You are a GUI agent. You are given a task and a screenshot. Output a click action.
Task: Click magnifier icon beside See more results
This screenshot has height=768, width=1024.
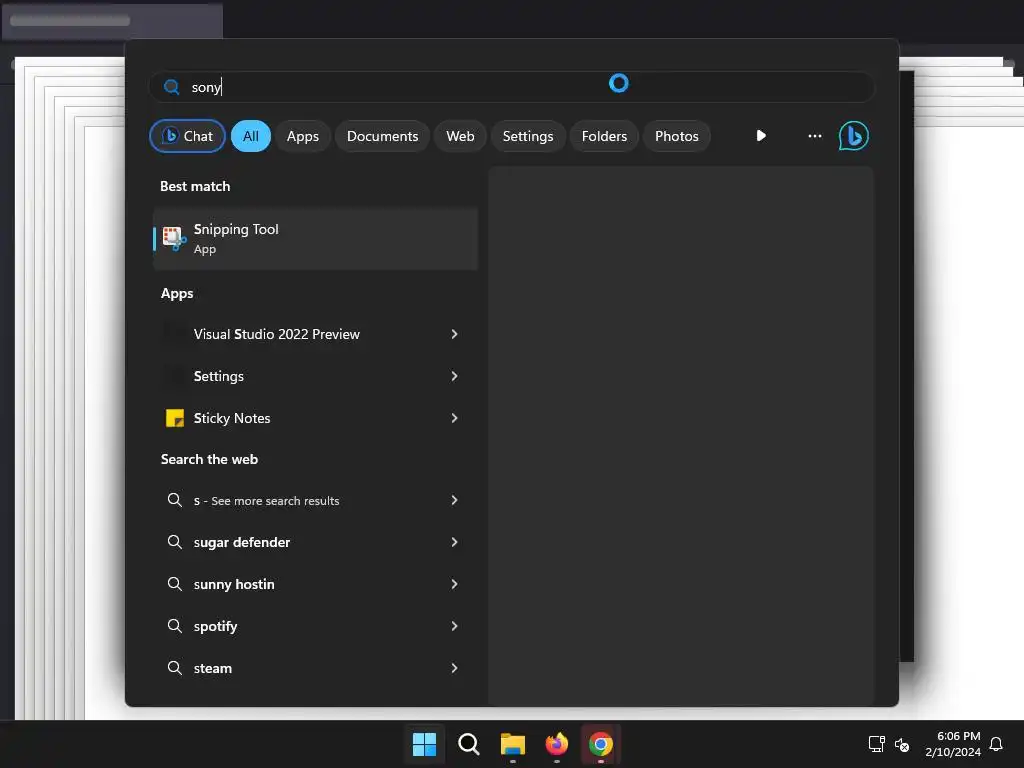click(174, 500)
